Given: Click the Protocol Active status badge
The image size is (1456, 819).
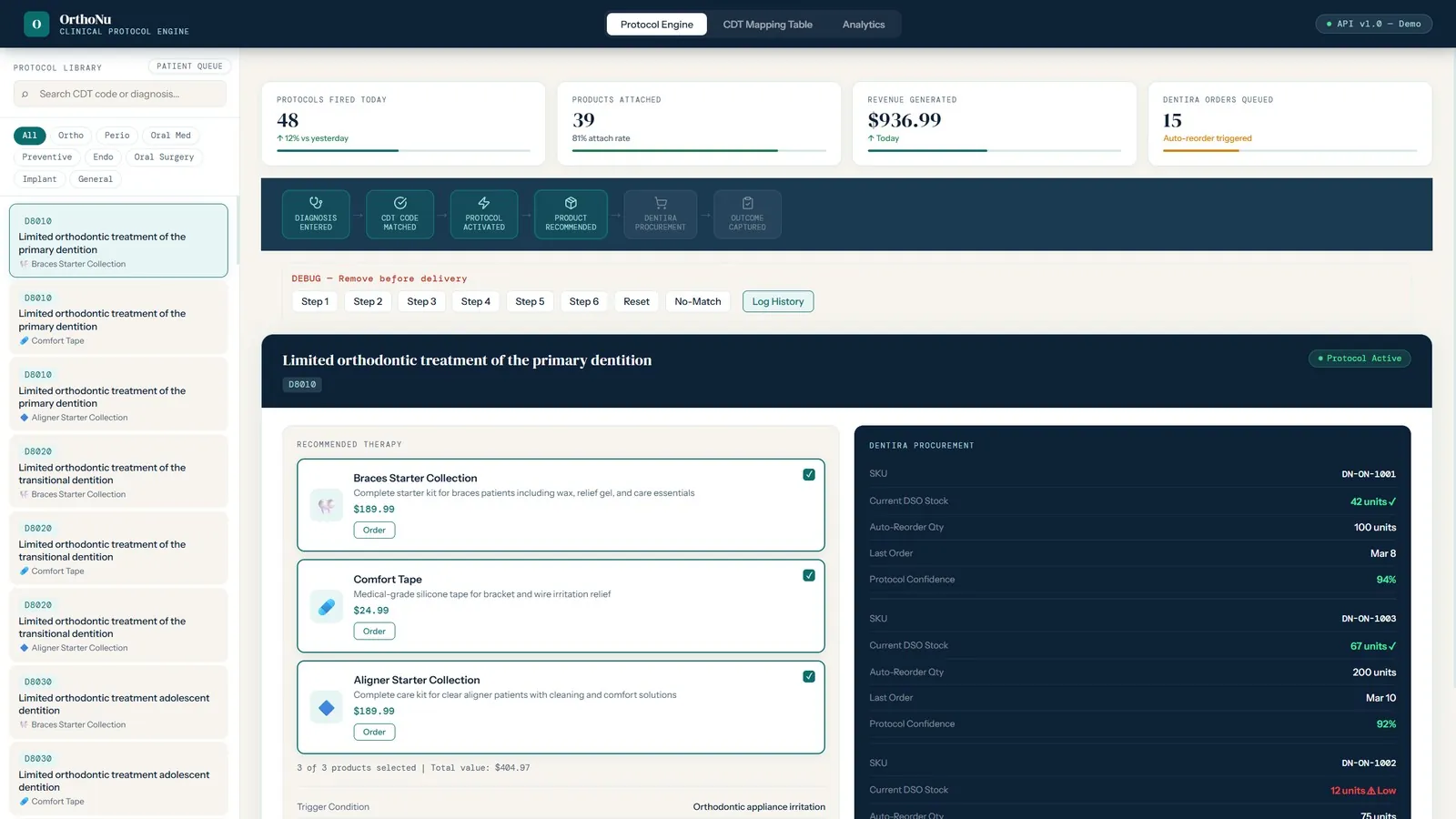Looking at the screenshot, I should (x=1360, y=359).
